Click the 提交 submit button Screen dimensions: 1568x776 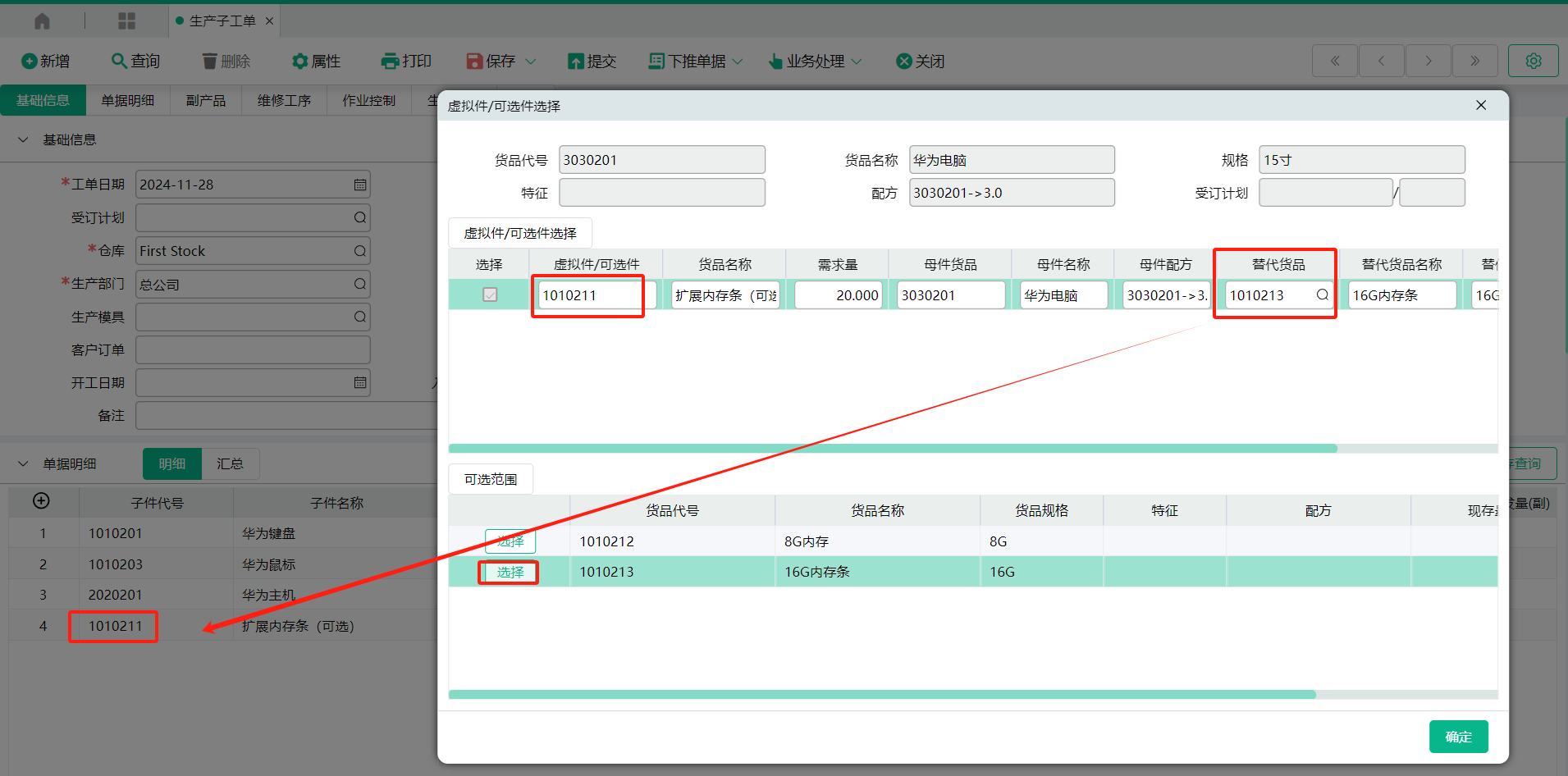(592, 61)
